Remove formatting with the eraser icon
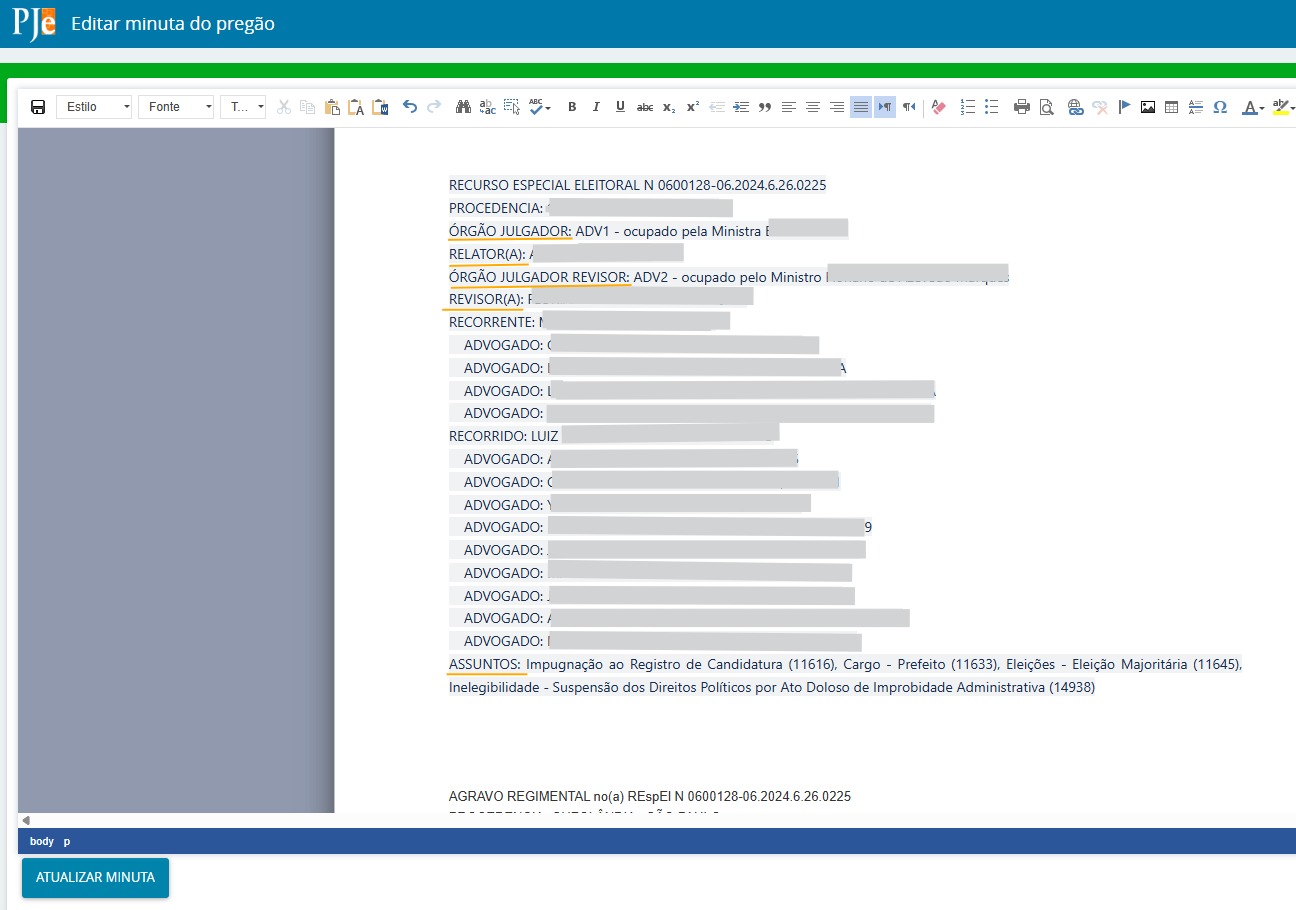The height and width of the screenshot is (910, 1296). pyautogui.click(x=938, y=107)
